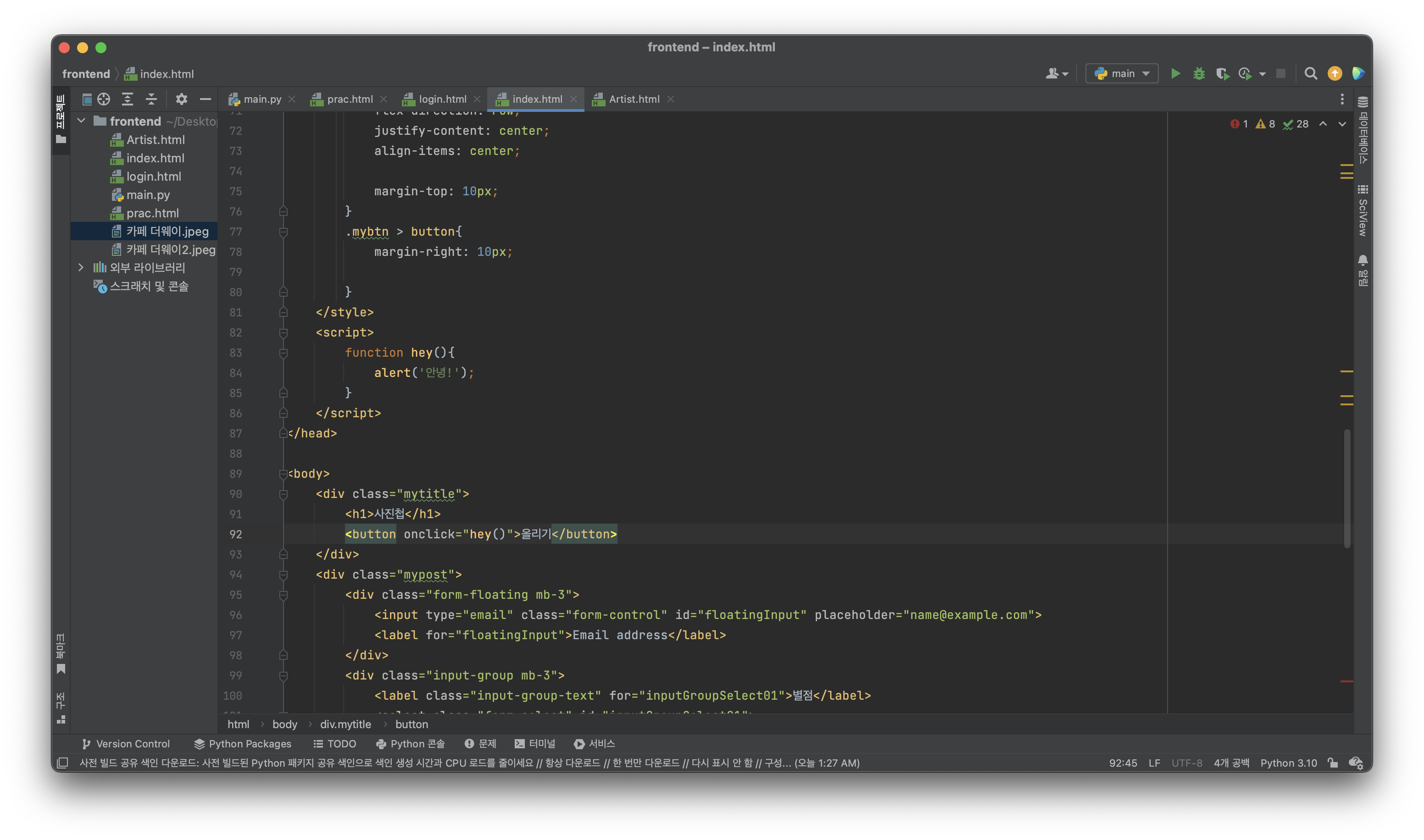Click the Python 3.10 interpreter selector

coord(1288,763)
